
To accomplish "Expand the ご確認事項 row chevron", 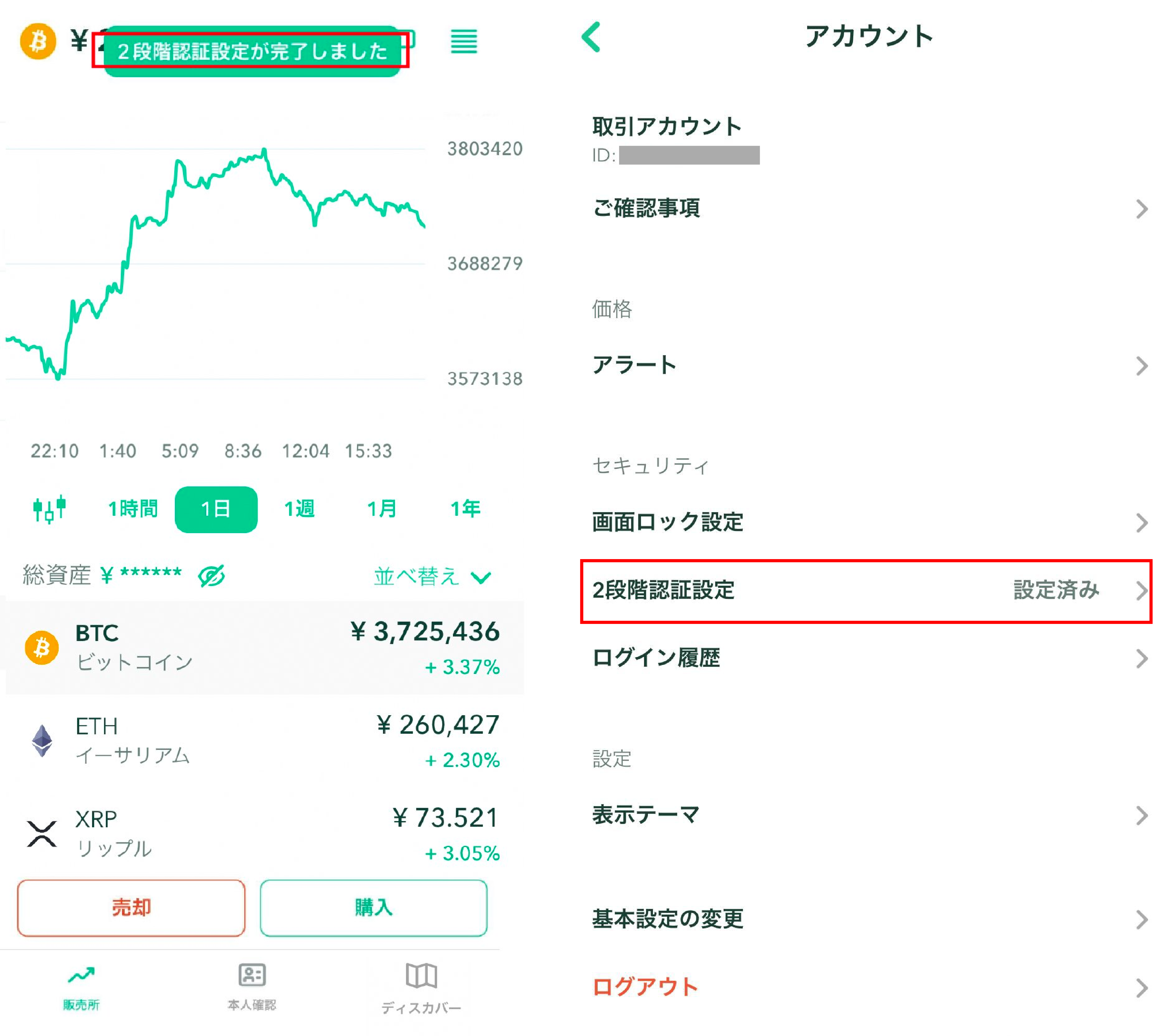I will click(1141, 209).
